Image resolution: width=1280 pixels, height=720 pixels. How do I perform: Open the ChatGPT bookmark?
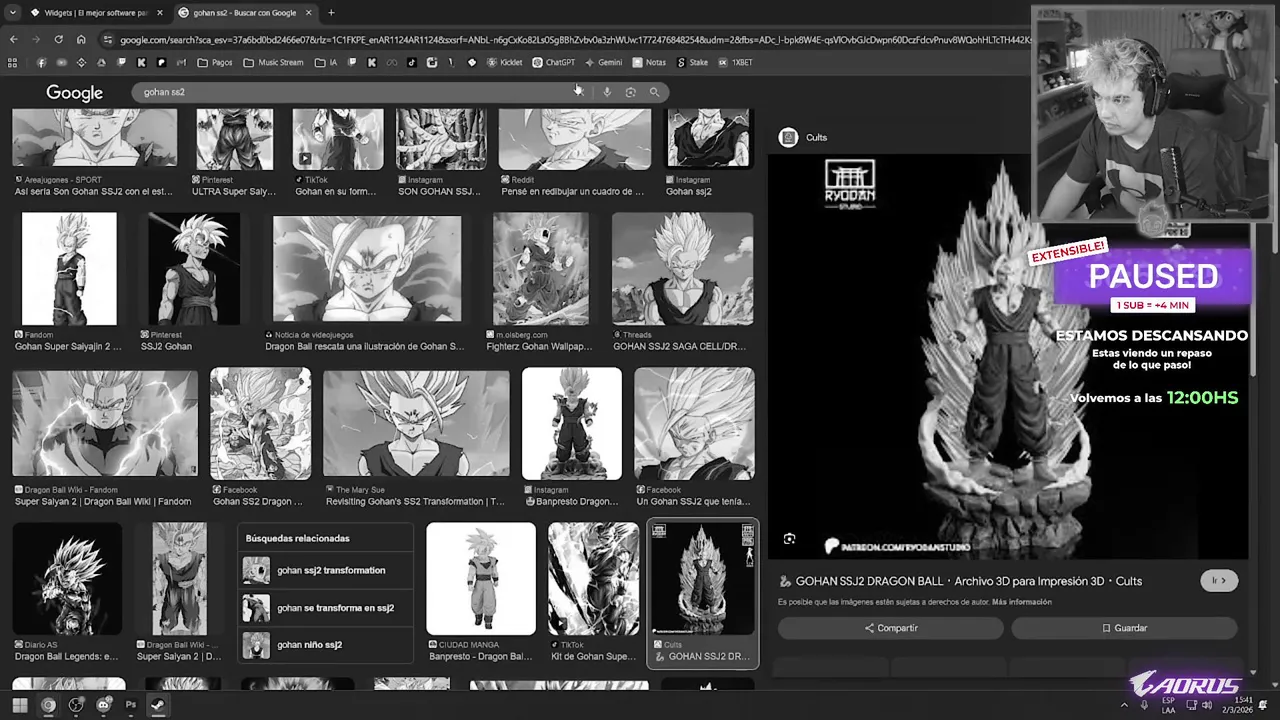pos(554,62)
